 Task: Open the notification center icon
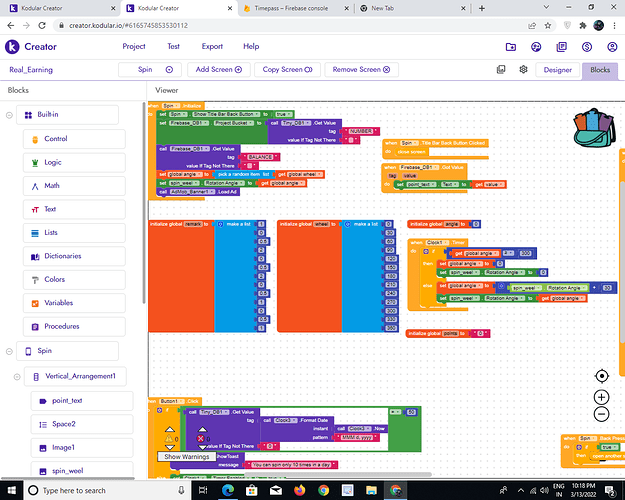point(610,490)
